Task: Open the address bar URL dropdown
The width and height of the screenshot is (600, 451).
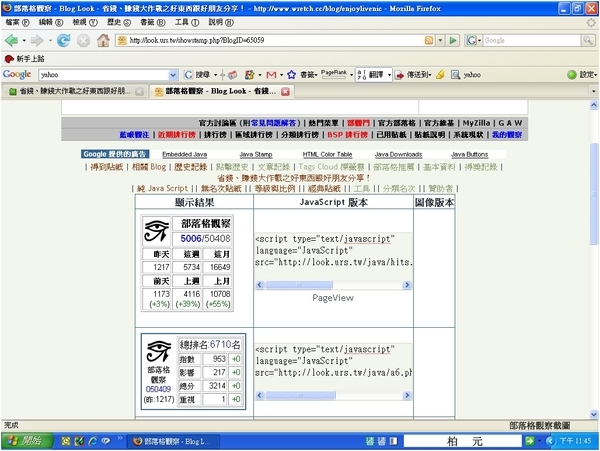Action: click(440, 40)
